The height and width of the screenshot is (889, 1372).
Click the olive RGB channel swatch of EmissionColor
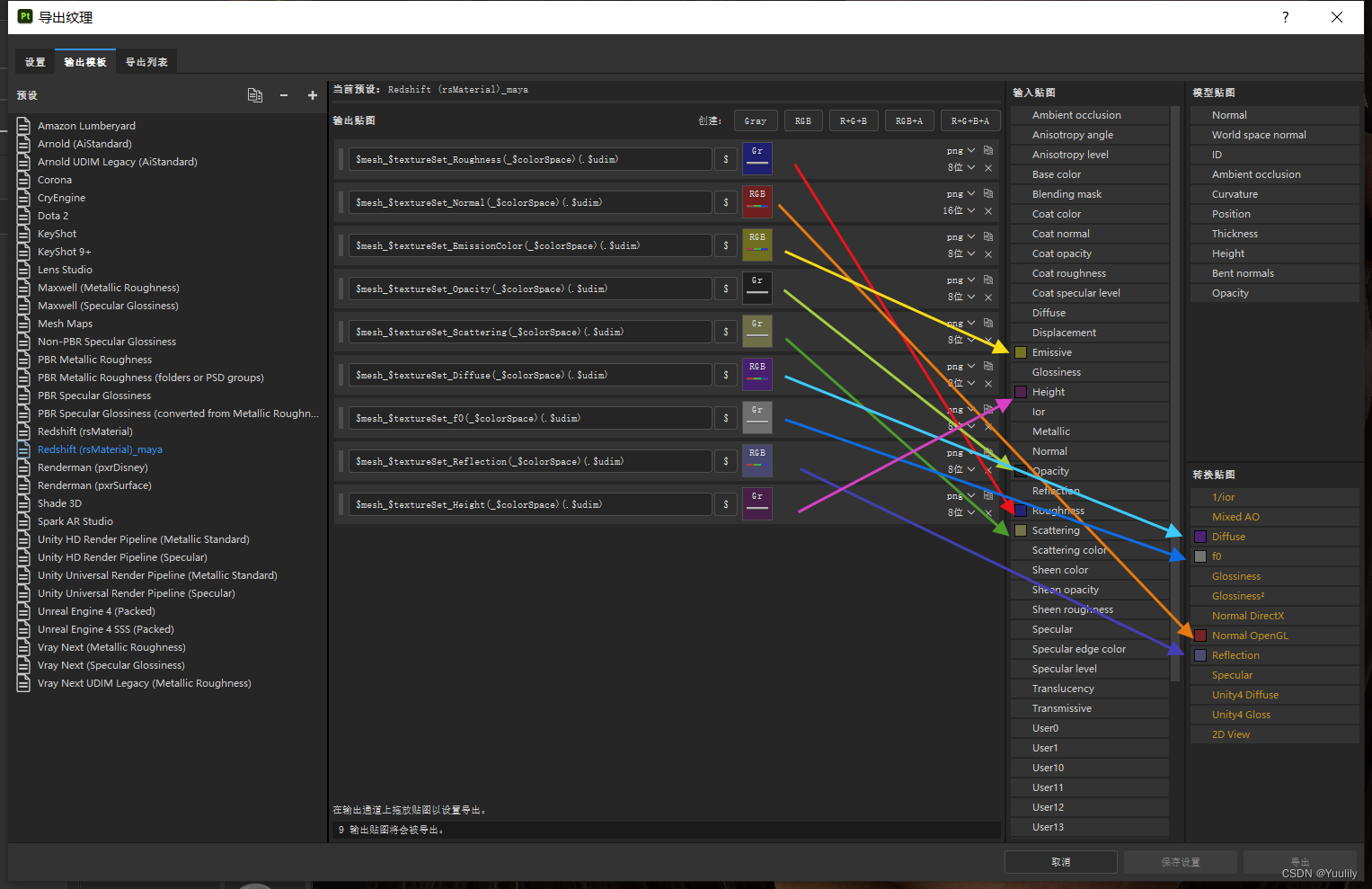(757, 244)
